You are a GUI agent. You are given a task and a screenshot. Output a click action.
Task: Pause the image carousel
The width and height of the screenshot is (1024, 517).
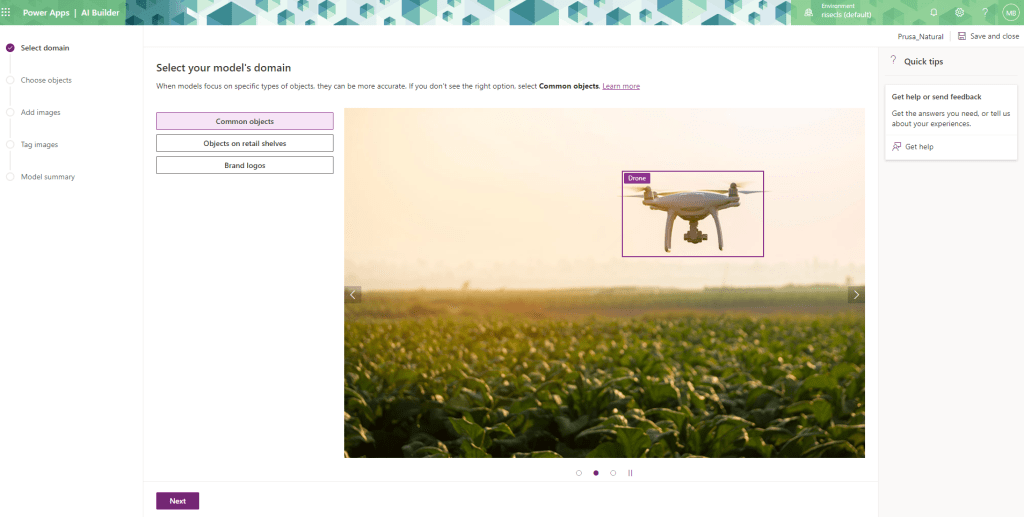point(630,473)
